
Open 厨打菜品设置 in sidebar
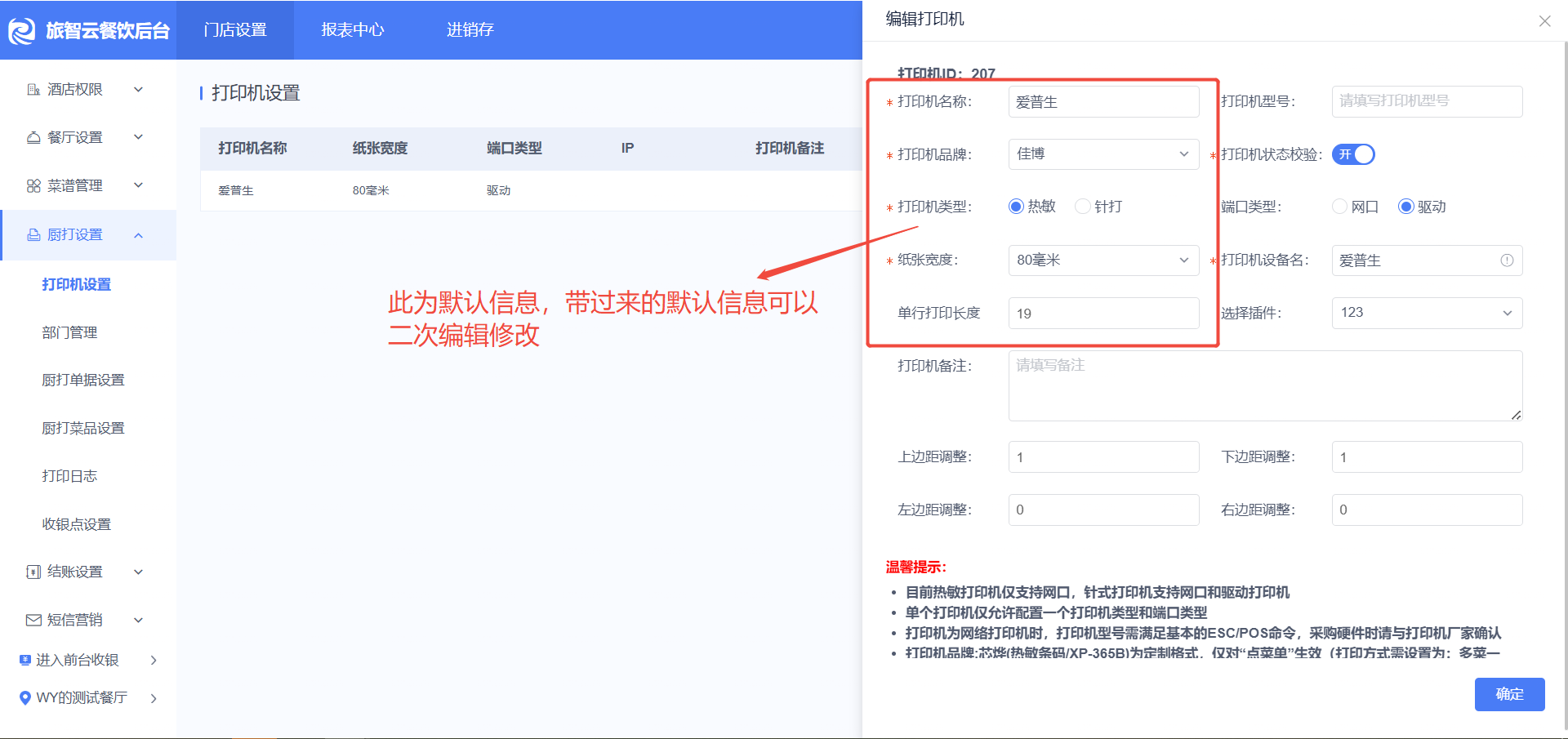(82, 428)
